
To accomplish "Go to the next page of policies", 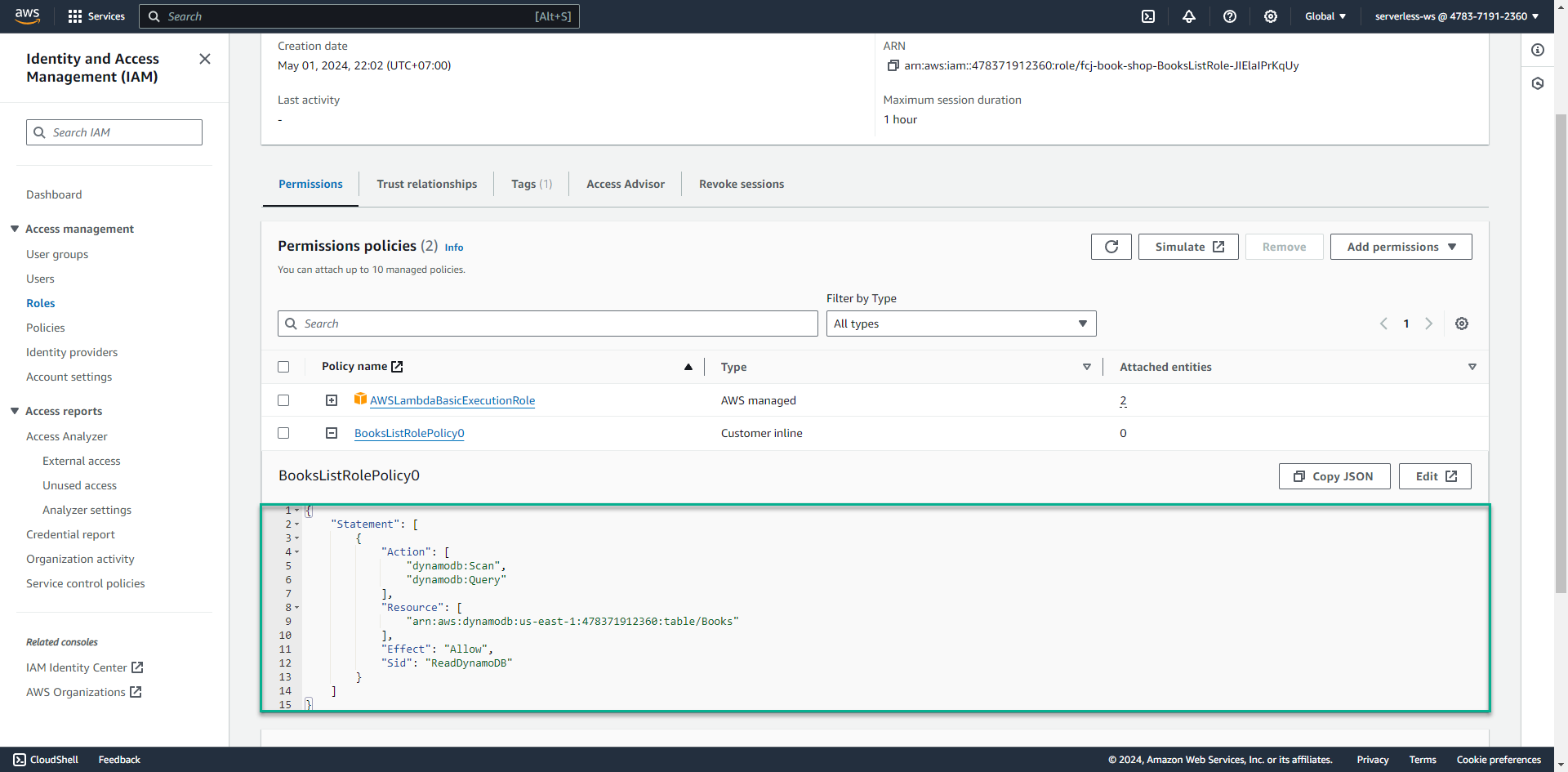I will tap(1429, 324).
